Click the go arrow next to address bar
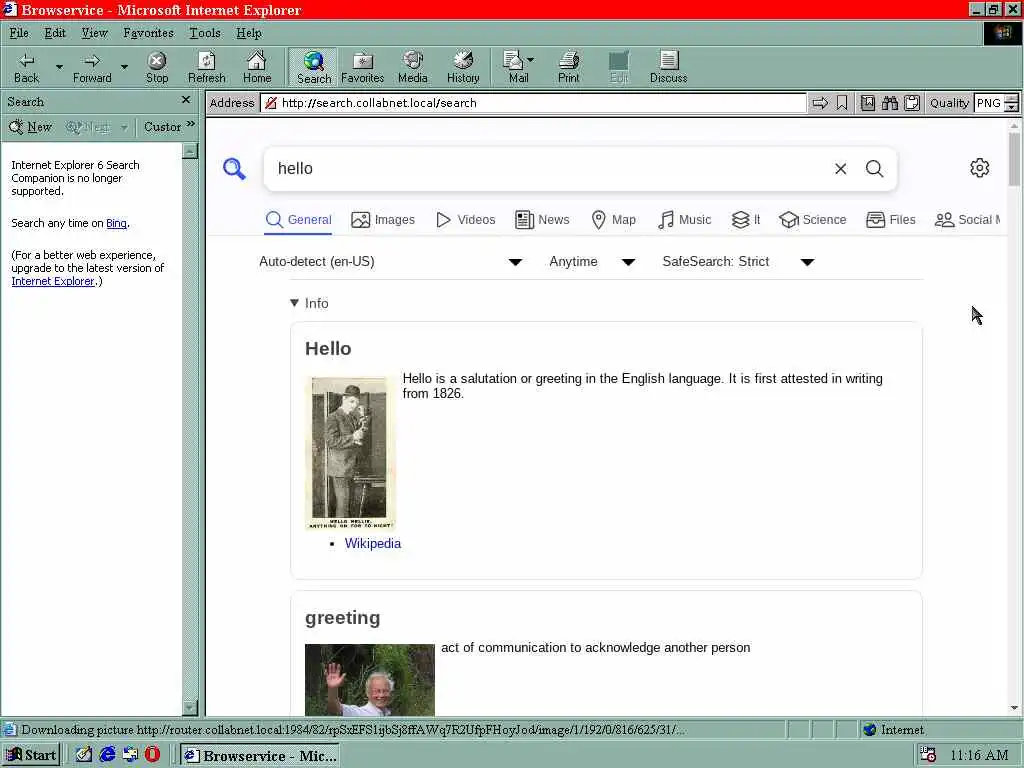 click(x=820, y=103)
